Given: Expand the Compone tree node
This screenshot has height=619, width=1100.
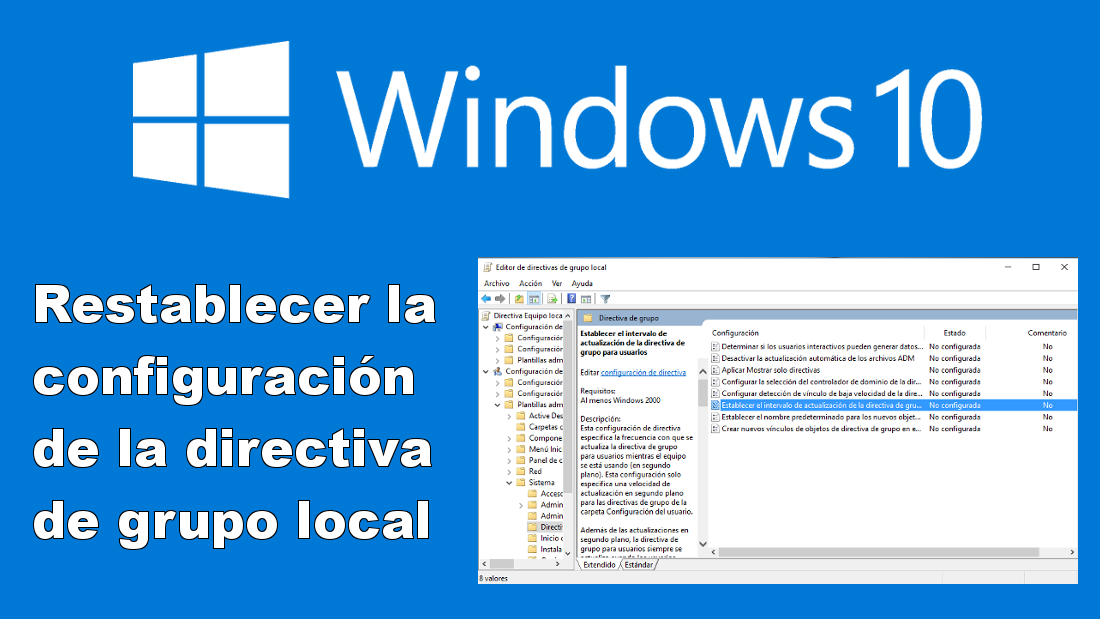Looking at the screenshot, I should click(509, 438).
